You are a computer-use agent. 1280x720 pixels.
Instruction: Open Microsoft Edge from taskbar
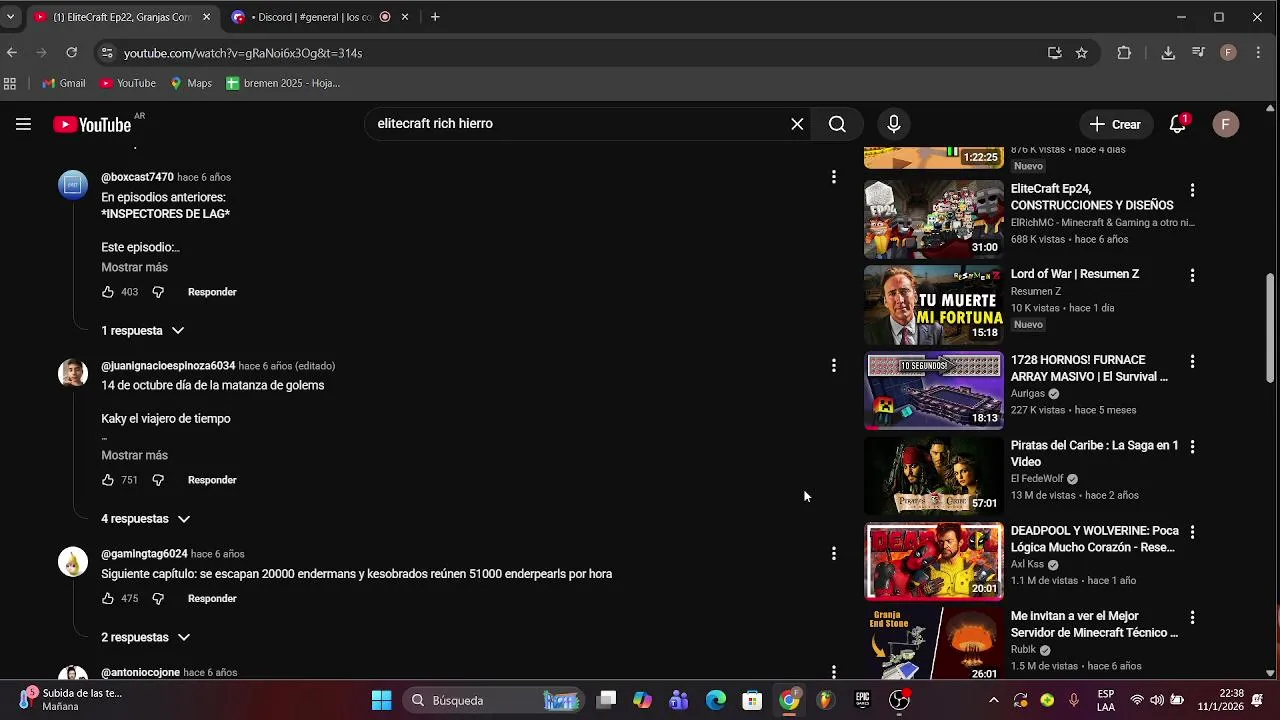click(716, 700)
